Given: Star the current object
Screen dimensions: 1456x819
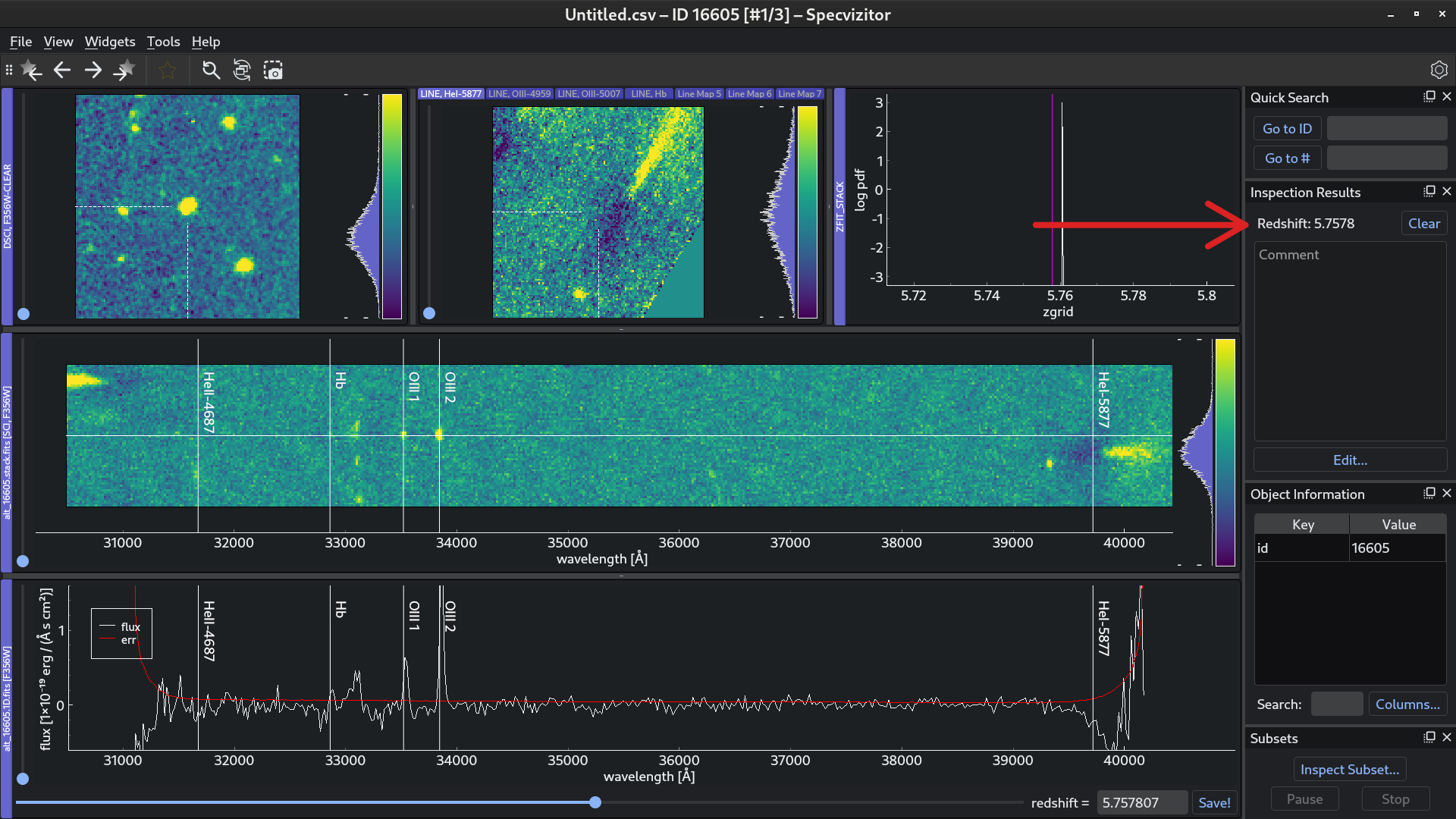Looking at the screenshot, I should 168,71.
